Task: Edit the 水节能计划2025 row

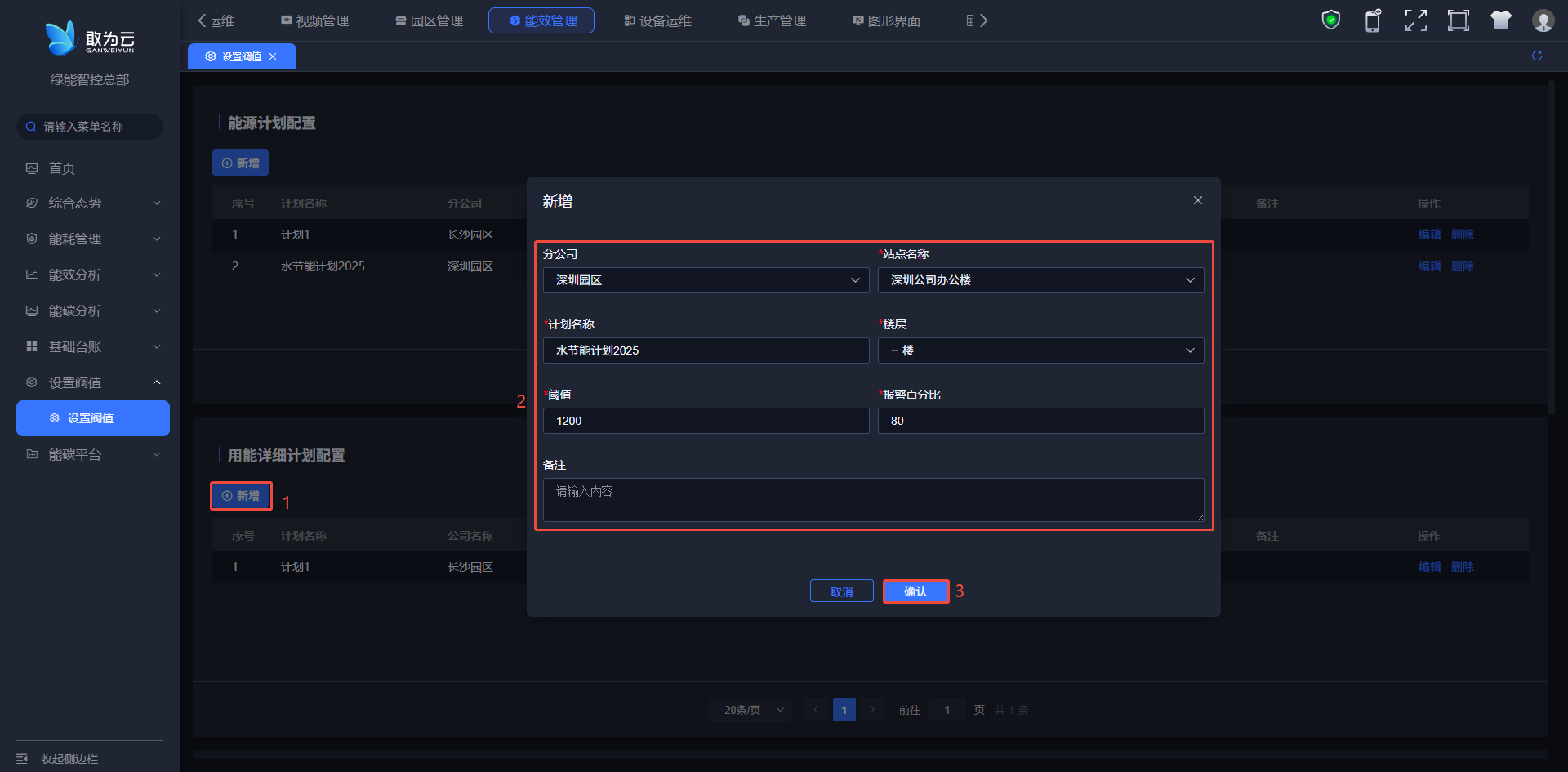Action: tap(1430, 266)
